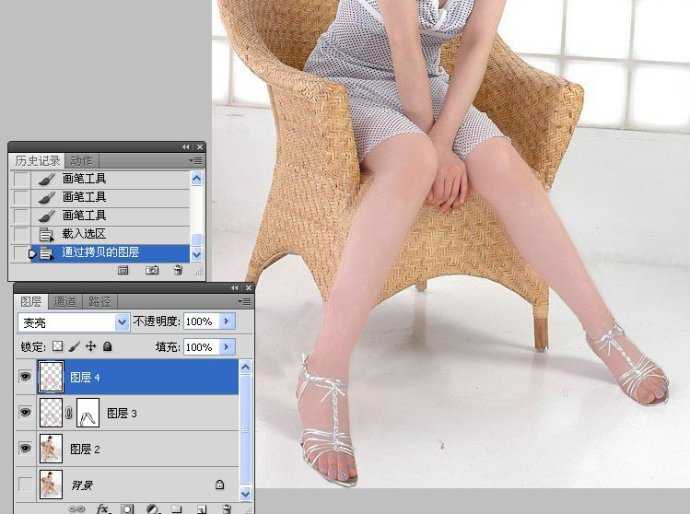Click the 不透明度 value field
690x514 pixels.
201,322
